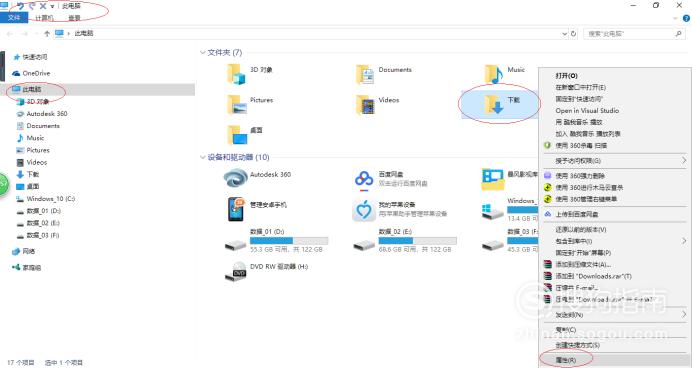Select Videos in the navigation pane

tap(37, 162)
